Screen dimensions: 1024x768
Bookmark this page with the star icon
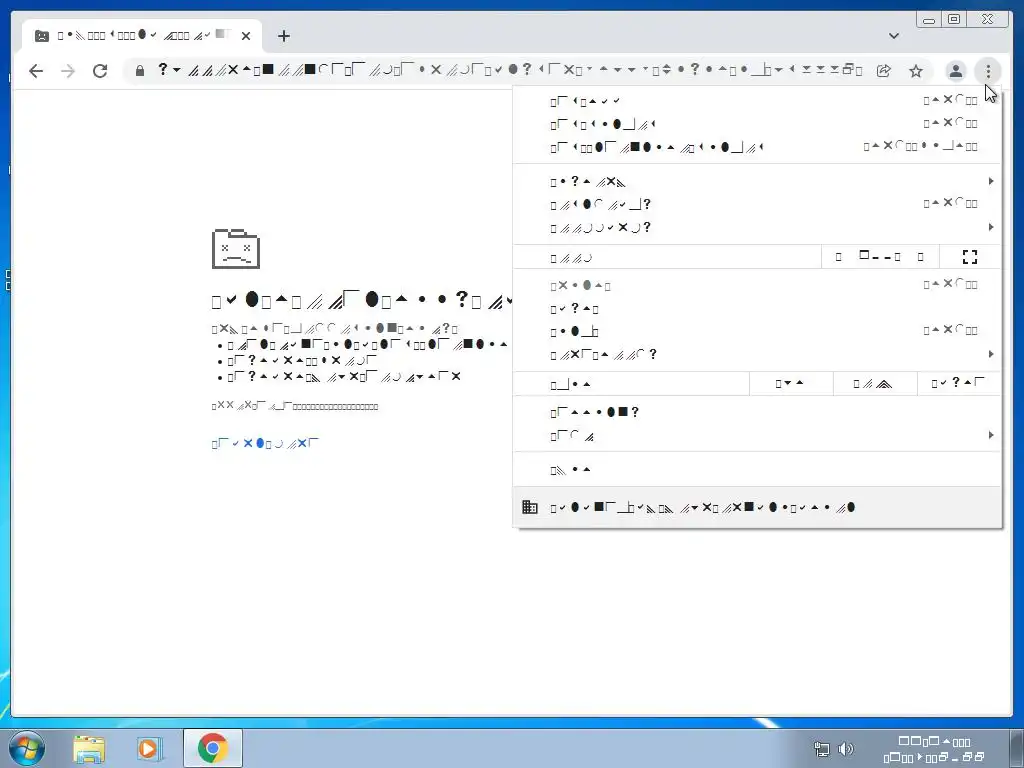tap(916, 71)
